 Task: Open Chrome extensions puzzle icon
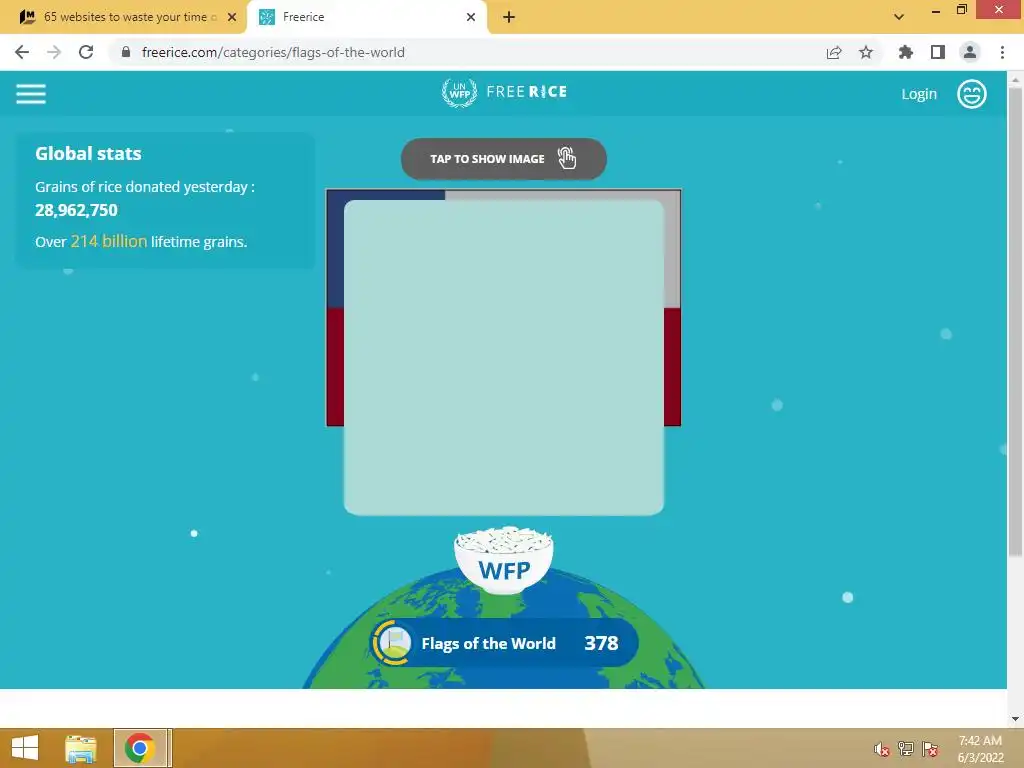pyautogui.click(x=906, y=52)
